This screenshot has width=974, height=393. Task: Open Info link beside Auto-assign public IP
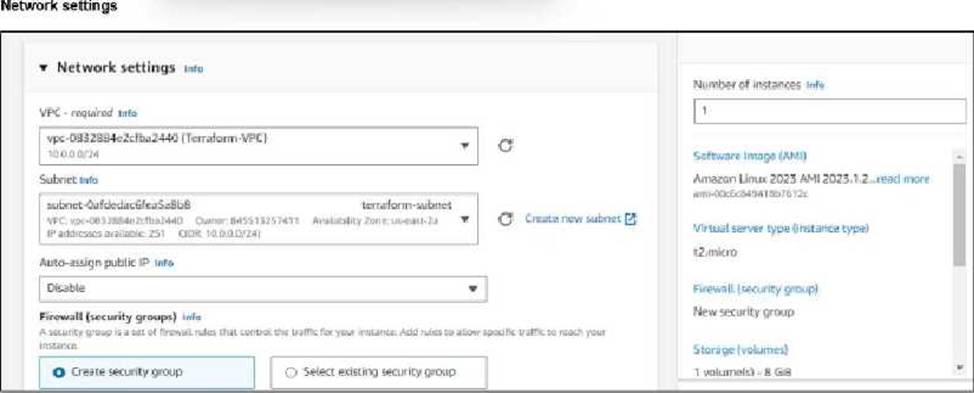tap(164, 263)
